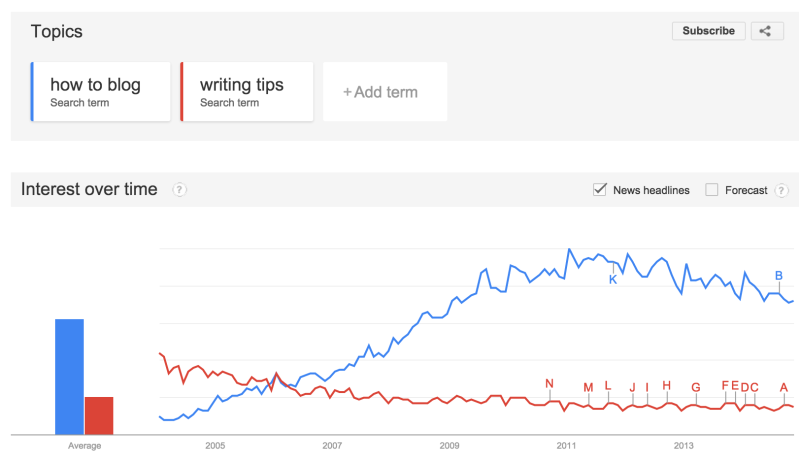Open the Interest over time help icon
Image resolution: width=800 pixels, height=462 pixels.
[x=179, y=190]
